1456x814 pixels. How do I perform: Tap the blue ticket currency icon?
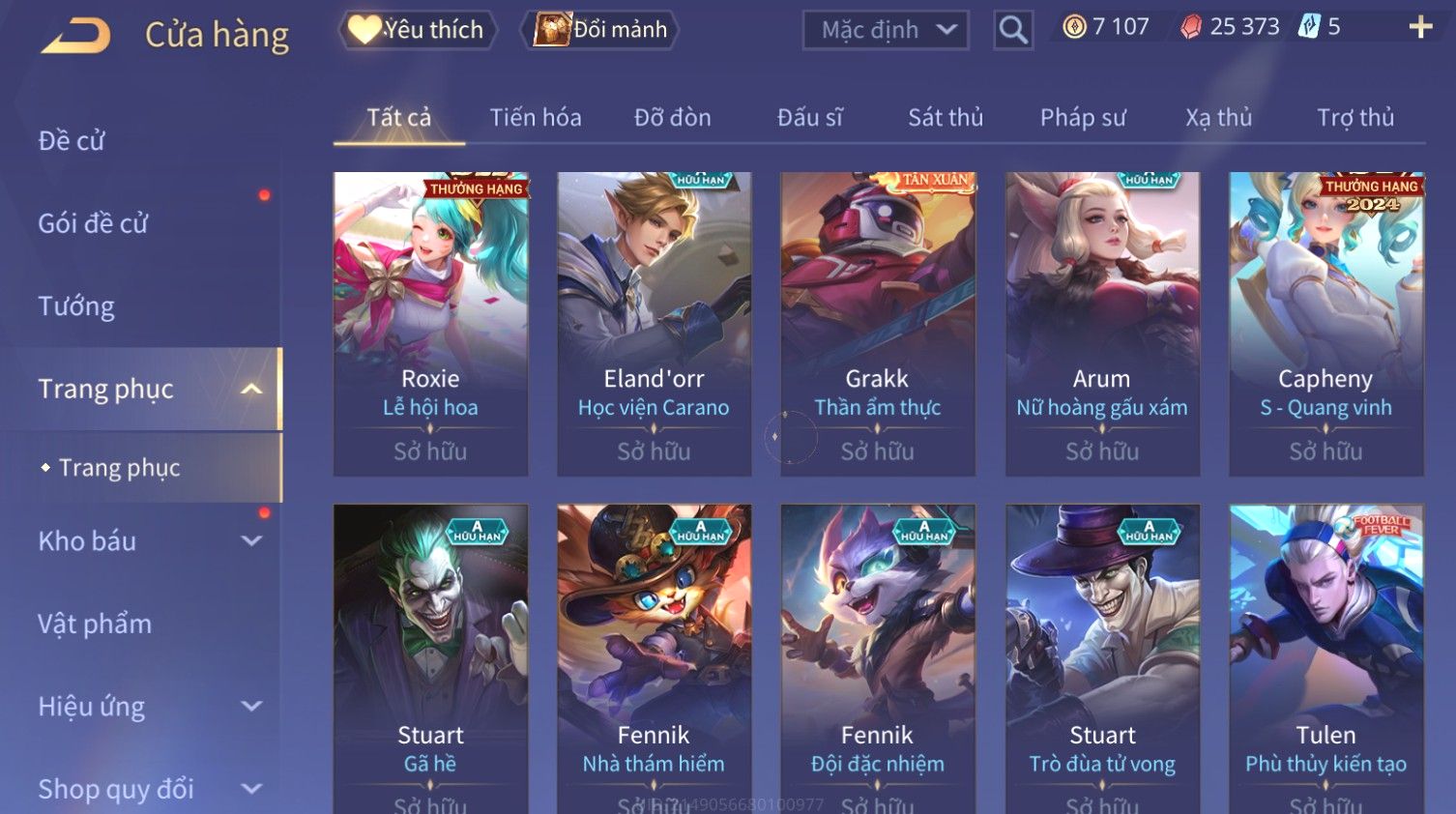point(1309,26)
